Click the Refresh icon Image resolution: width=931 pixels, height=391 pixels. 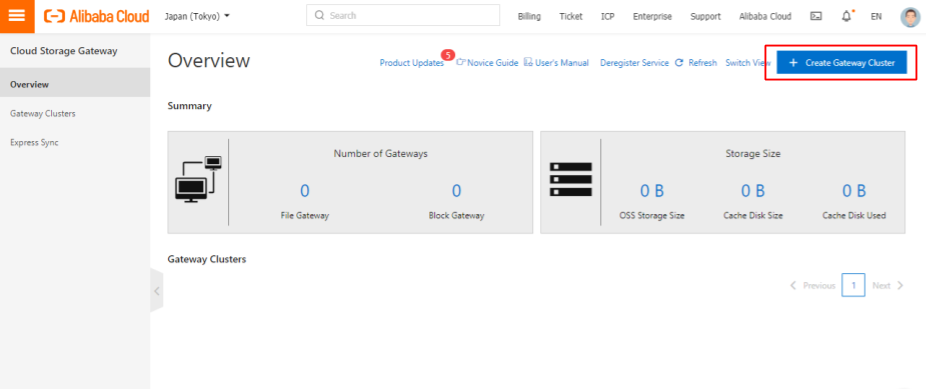(x=679, y=62)
